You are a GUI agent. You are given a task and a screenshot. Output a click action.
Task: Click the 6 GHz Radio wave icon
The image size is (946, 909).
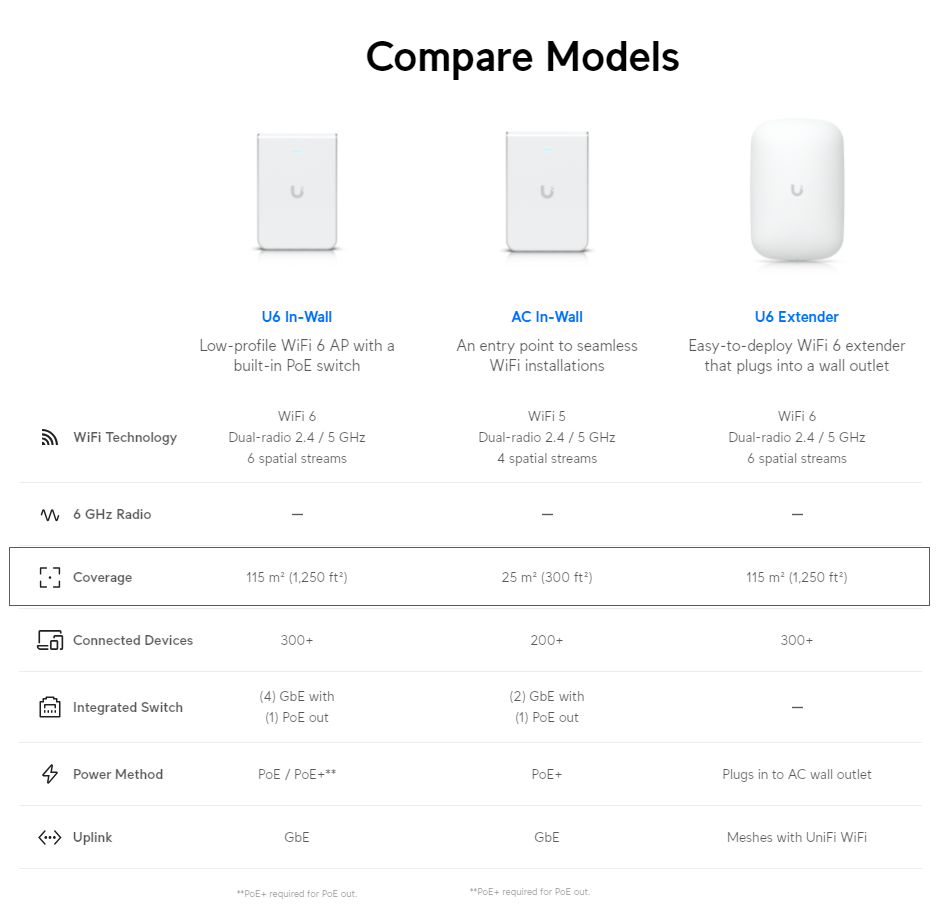tap(49, 515)
